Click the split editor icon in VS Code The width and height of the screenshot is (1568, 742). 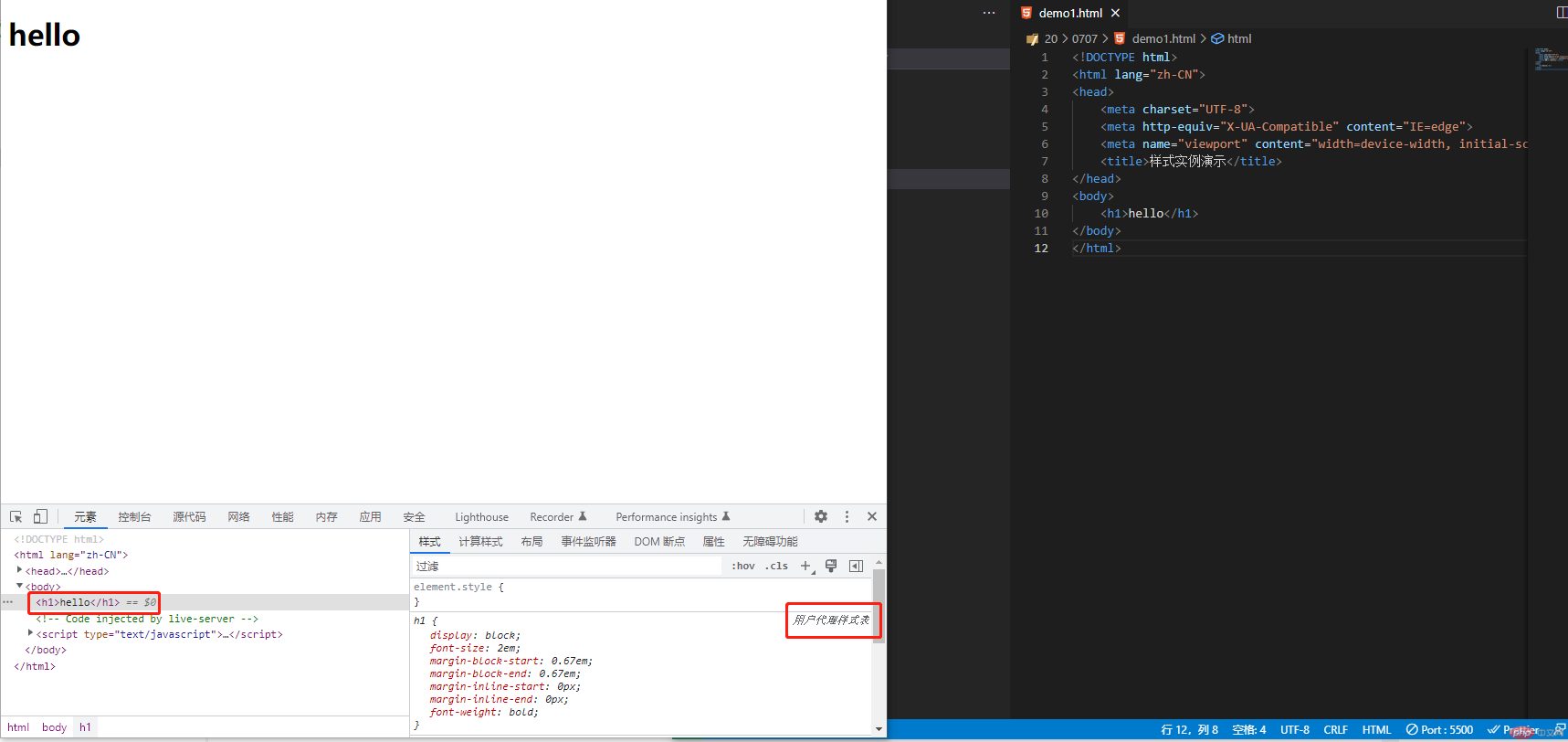(x=1562, y=13)
